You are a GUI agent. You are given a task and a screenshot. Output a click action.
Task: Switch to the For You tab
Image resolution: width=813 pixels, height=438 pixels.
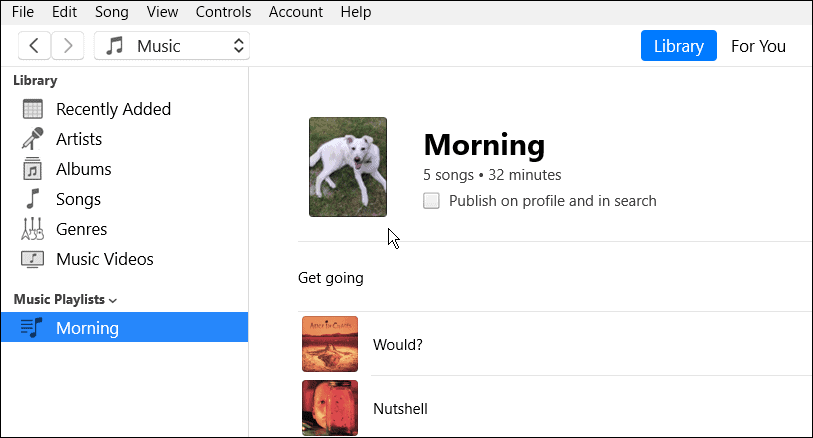click(758, 46)
